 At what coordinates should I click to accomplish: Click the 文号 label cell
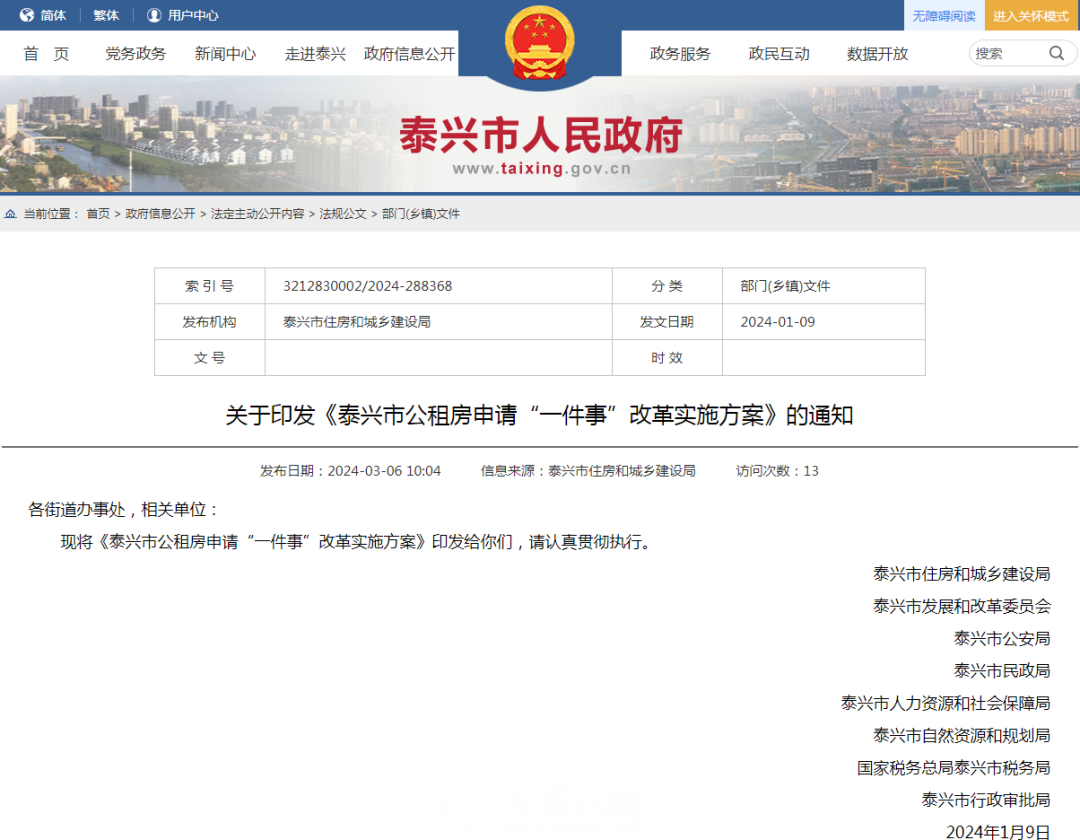(209, 358)
